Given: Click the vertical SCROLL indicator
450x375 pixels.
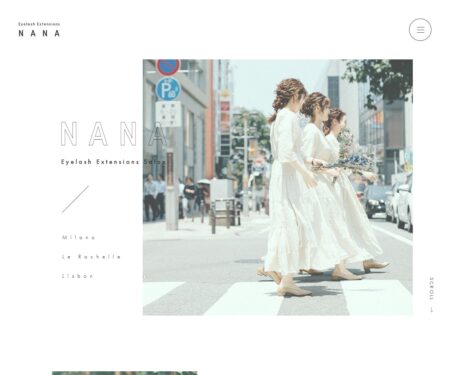Looking at the screenshot, I should click(432, 294).
